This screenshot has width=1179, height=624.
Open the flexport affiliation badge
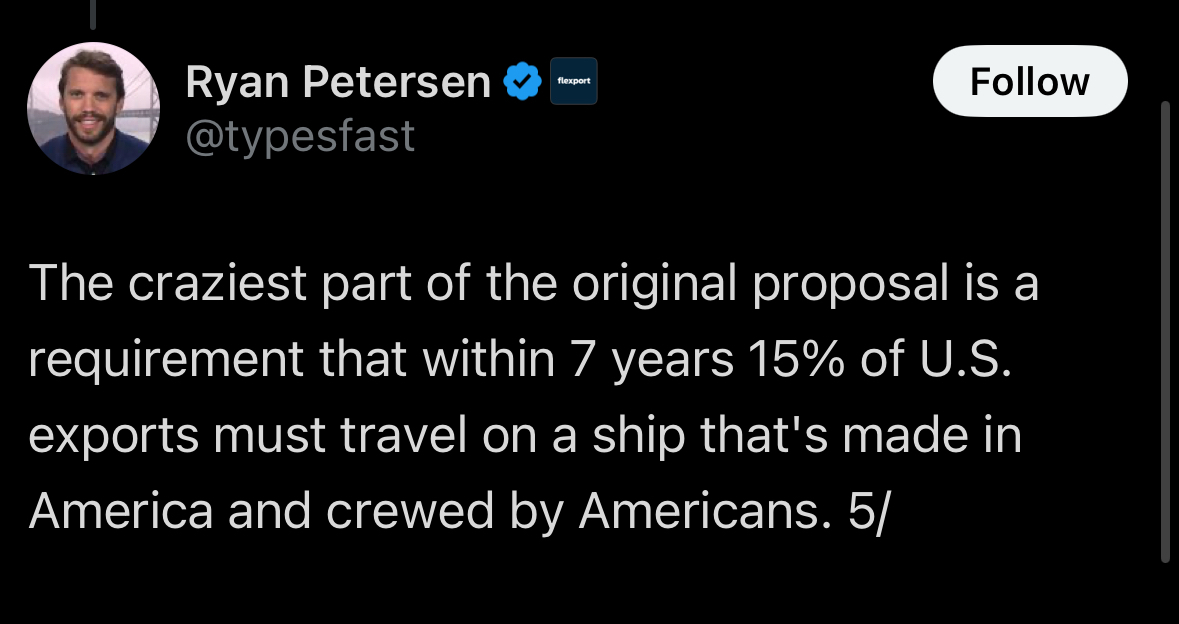pyautogui.click(x=574, y=81)
